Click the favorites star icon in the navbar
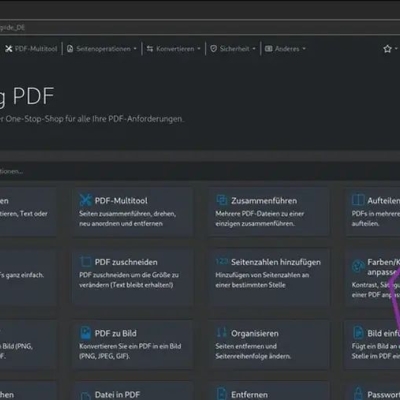 coord(387,49)
